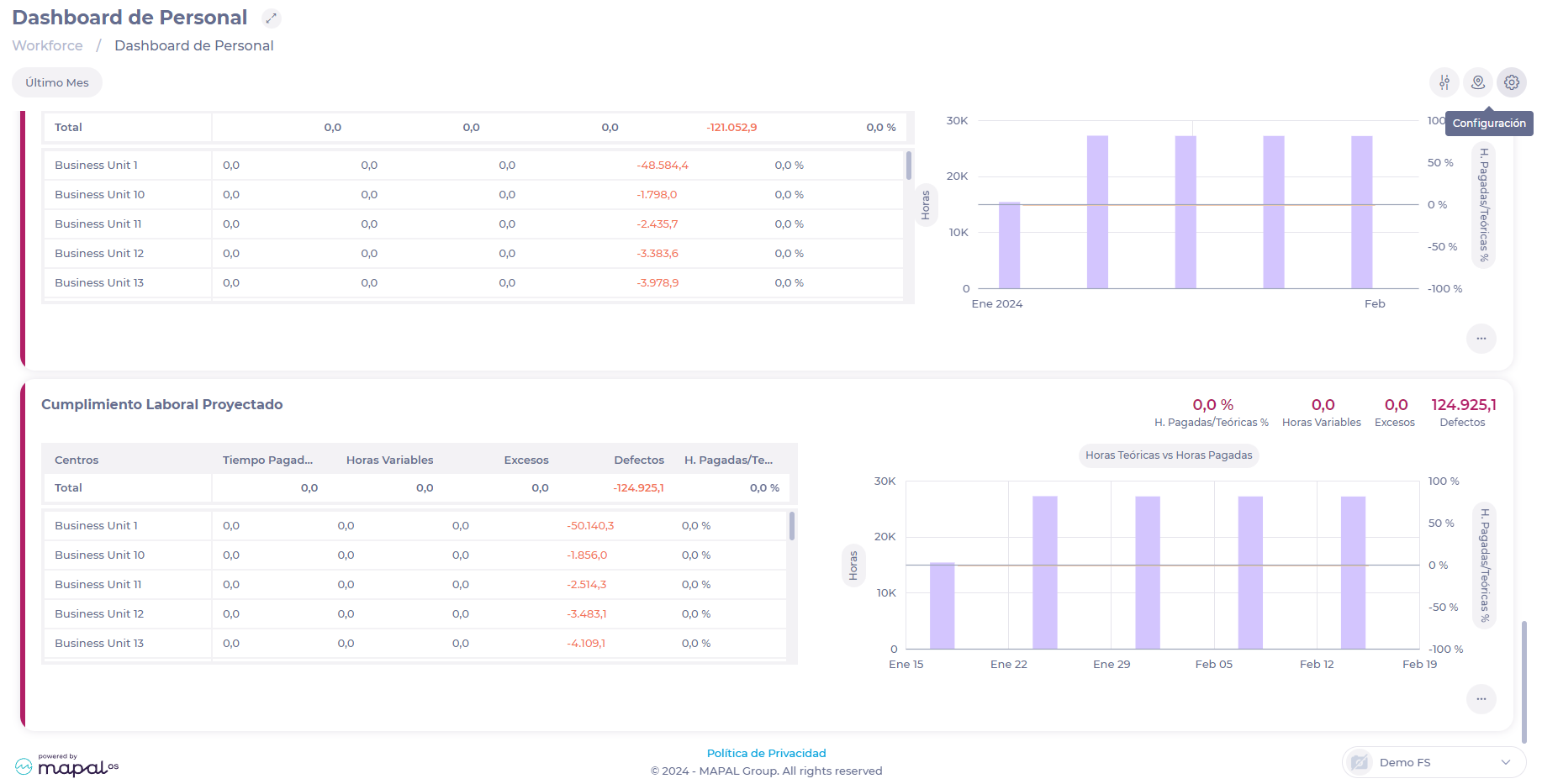Viewport: 1542px width, 784px height.
Task: Select the Business Unit 12 row in lower table
Action: (99, 613)
